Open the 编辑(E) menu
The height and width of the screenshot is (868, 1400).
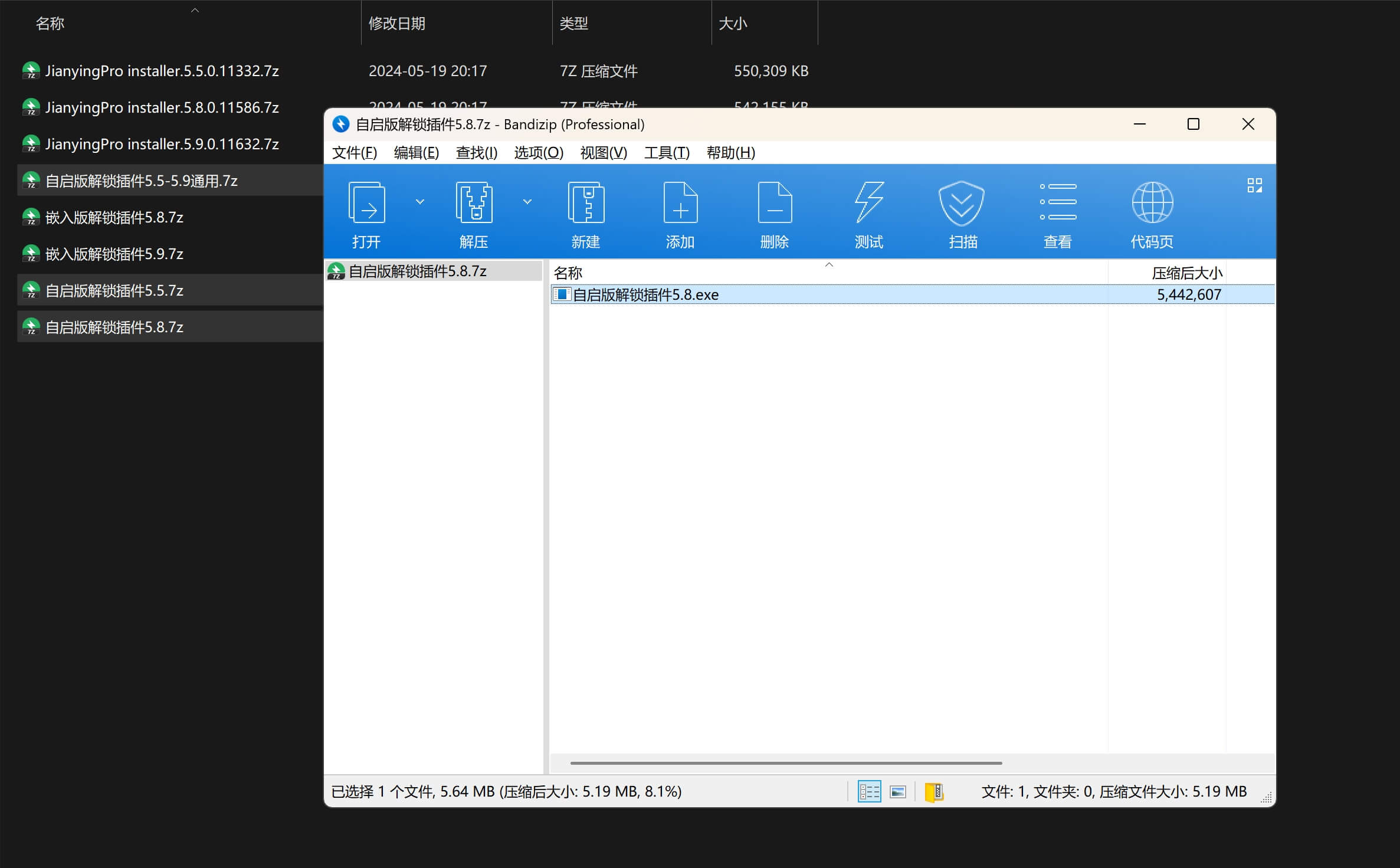click(x=417, y=153)
